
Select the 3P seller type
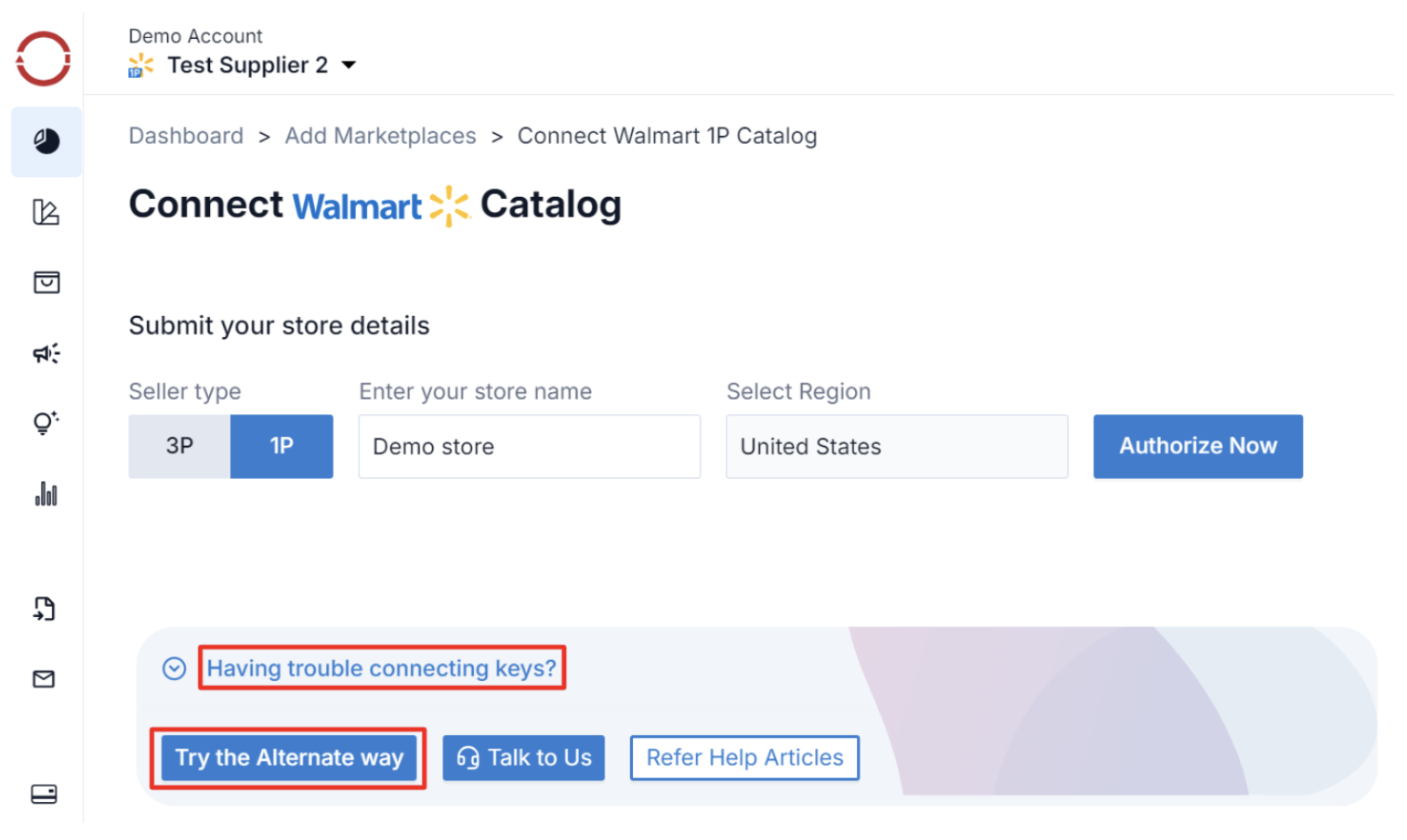tap(179, 447)
